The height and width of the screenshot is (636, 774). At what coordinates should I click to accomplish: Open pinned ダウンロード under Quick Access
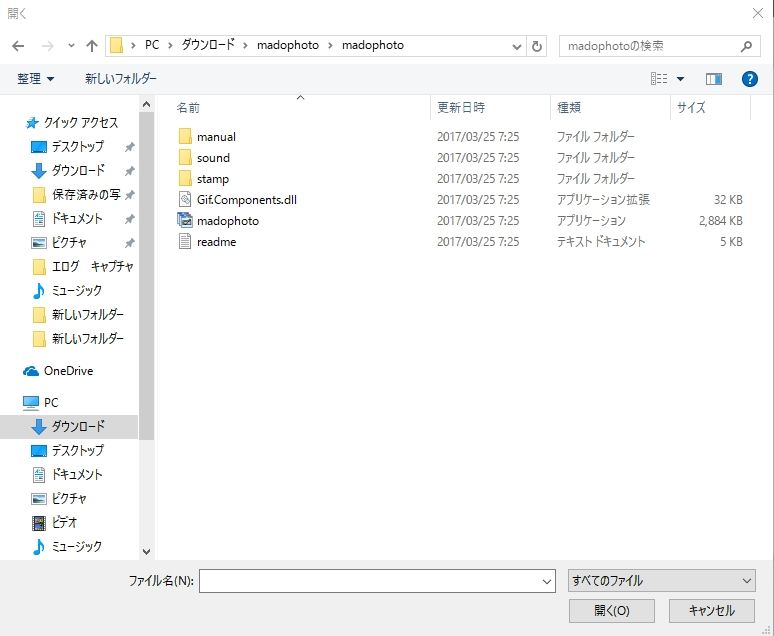pyautogui.click(x=78, y=170)
